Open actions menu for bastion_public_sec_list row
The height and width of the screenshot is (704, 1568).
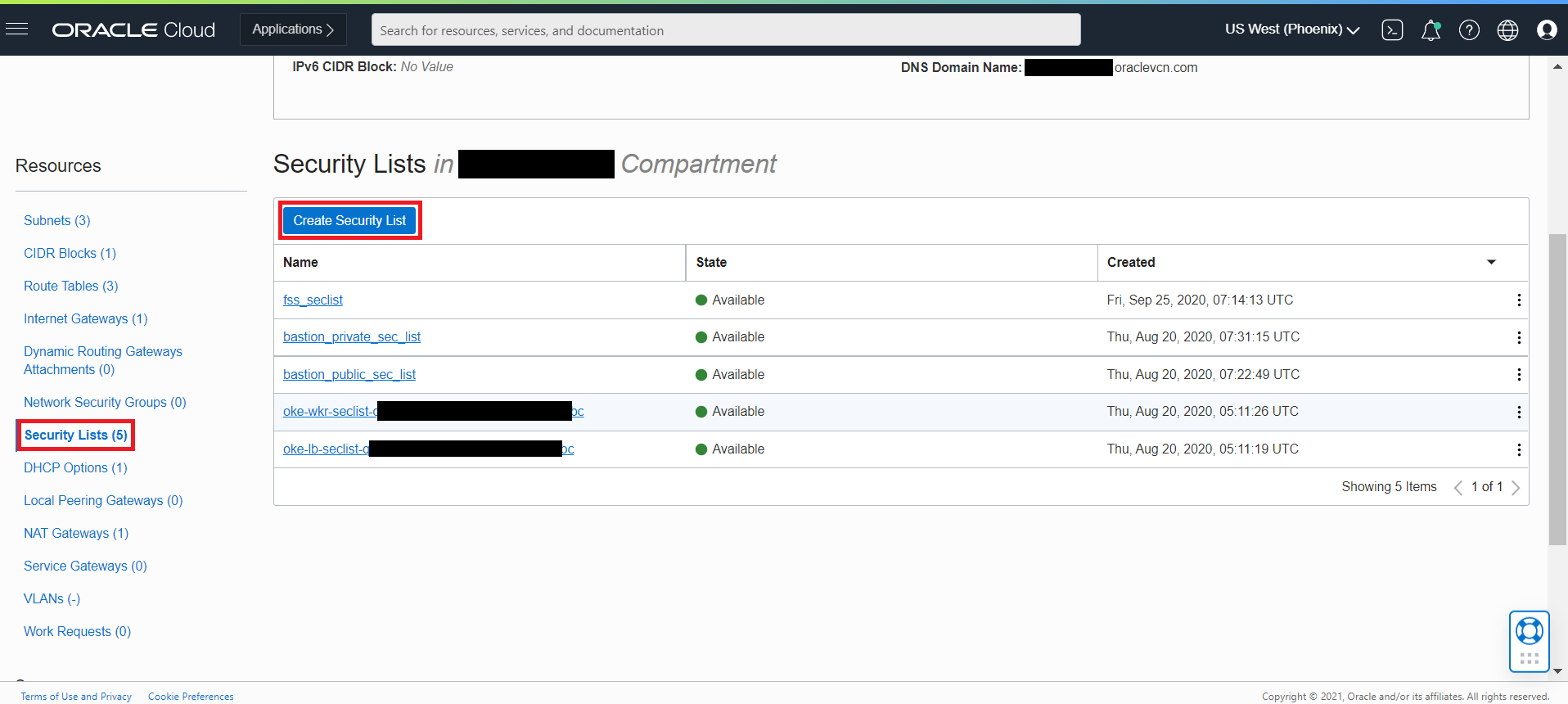tap(1519, 375)
